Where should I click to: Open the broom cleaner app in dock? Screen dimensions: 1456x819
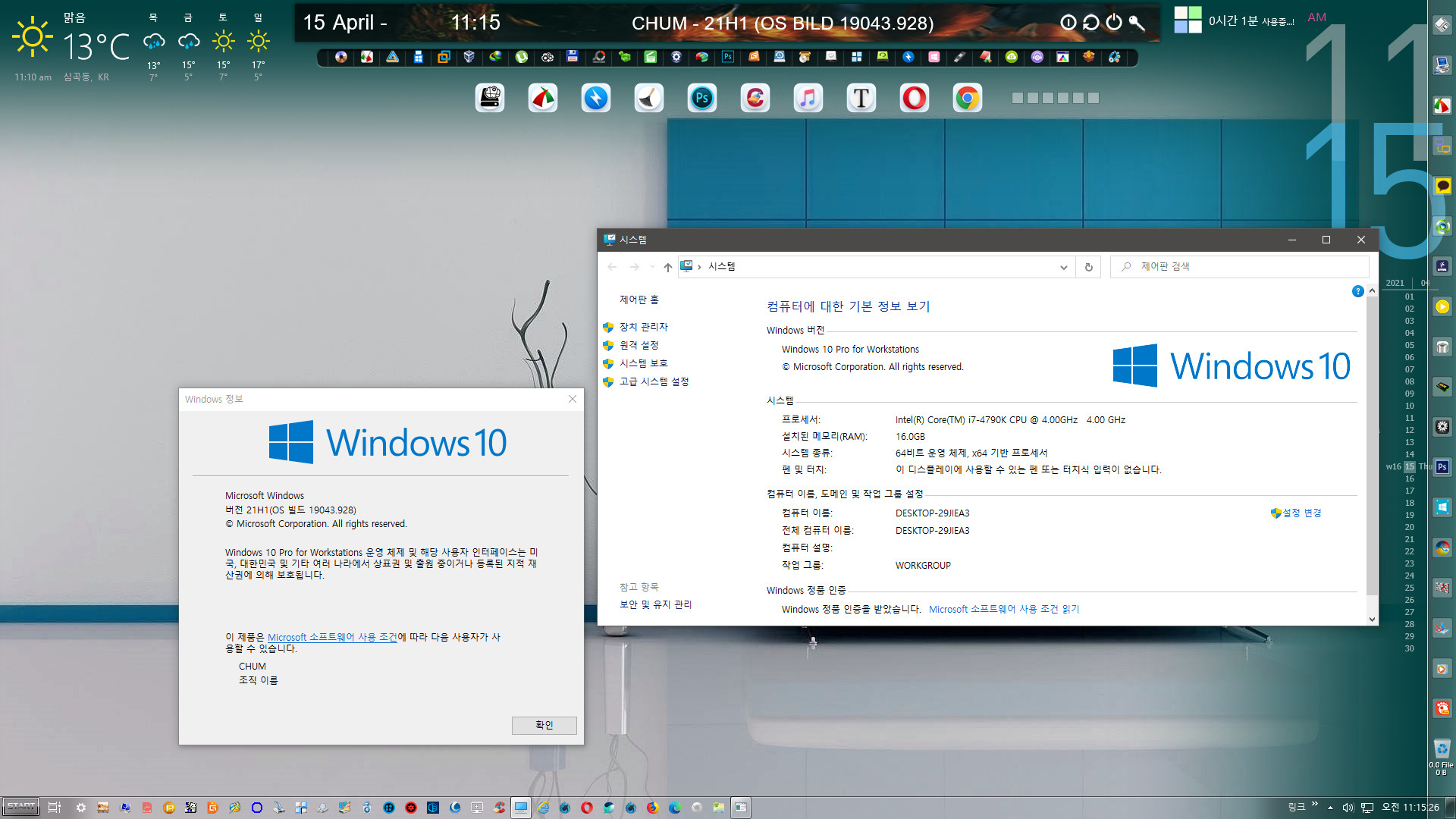pyautogui.click(x=649, y=99)
